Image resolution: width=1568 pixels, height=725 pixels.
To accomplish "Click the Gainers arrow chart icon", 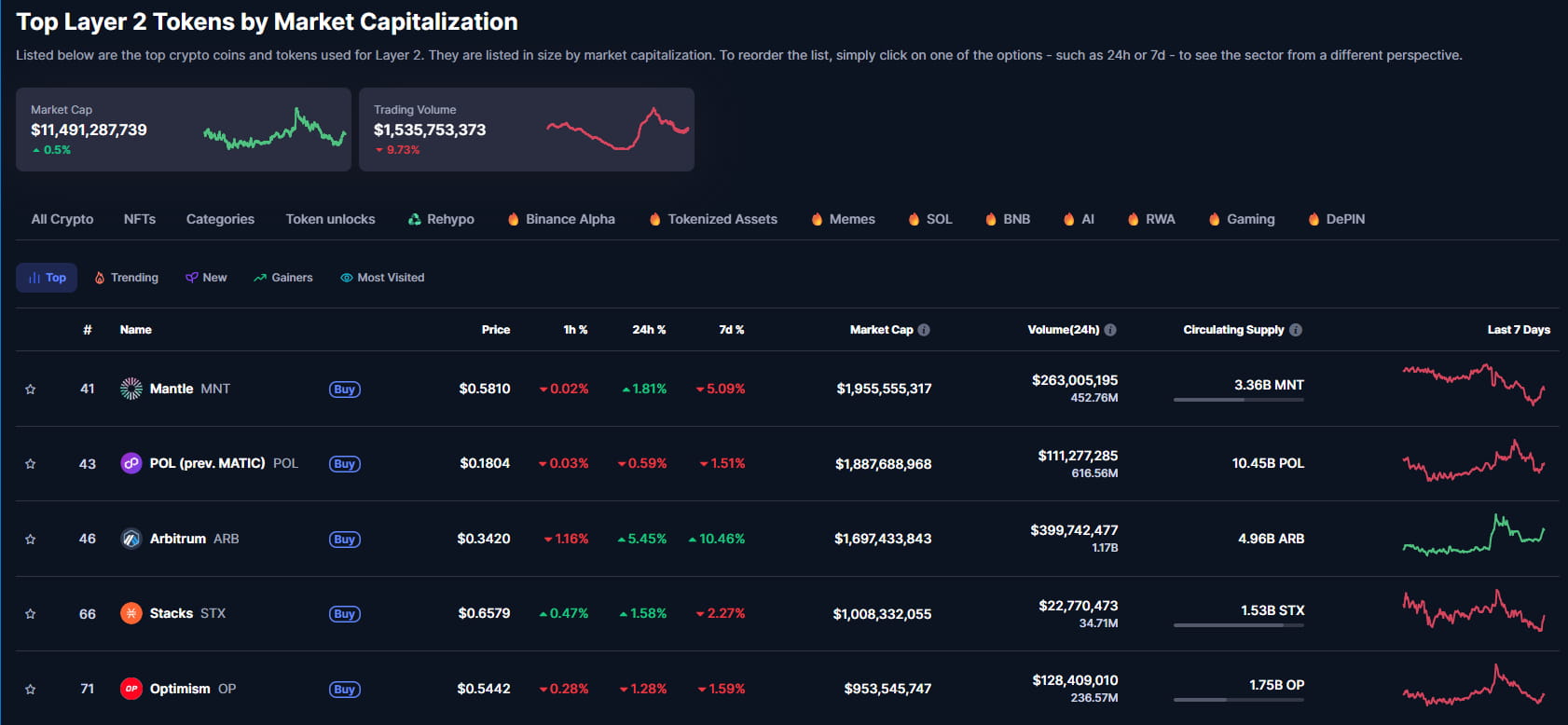I will click(260, 278).
